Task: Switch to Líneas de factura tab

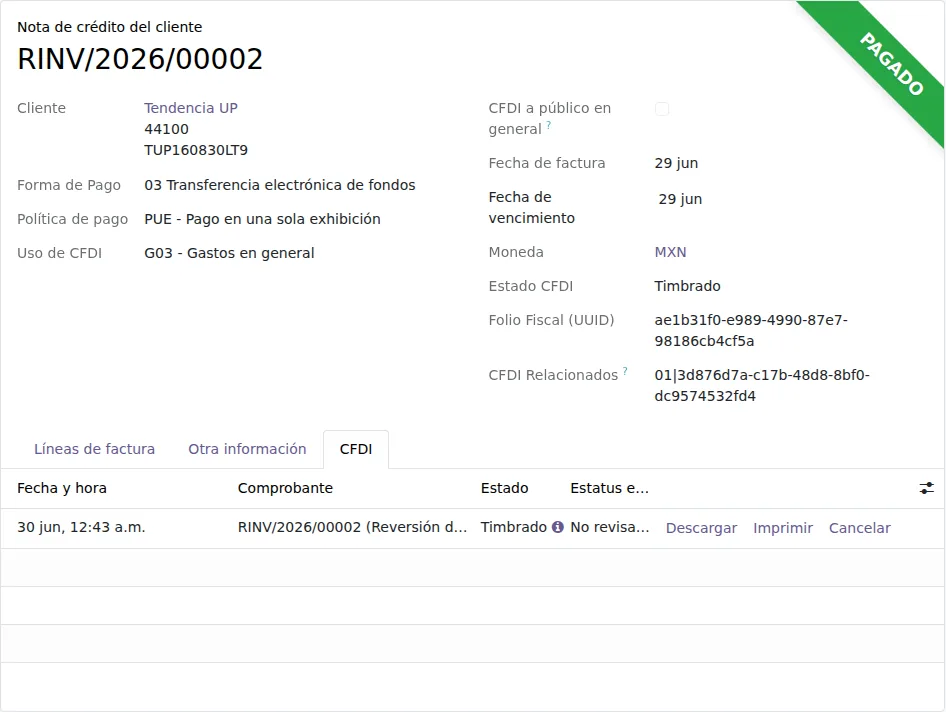Action: pos(94,449)
